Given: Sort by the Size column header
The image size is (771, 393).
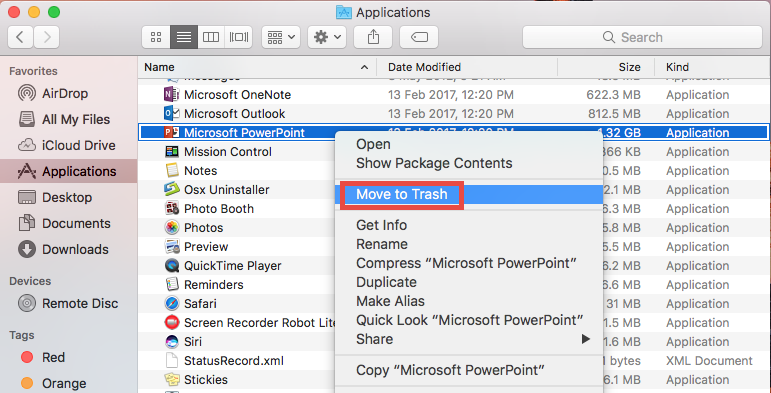Looking at the screenshot, I should point(629,67).
